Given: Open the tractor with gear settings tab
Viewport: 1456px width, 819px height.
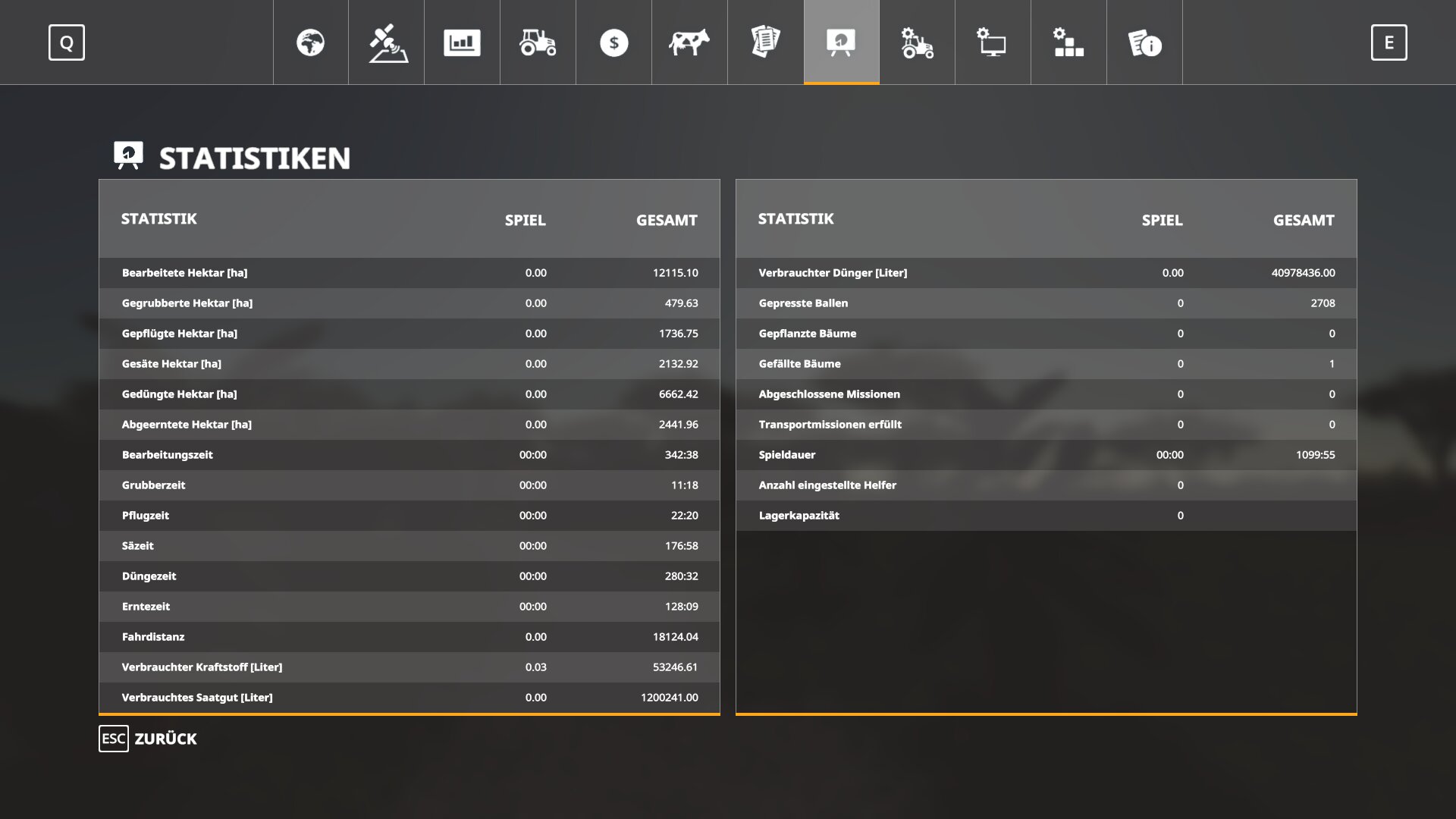Looking at the screenshot, I should point(917,42).
